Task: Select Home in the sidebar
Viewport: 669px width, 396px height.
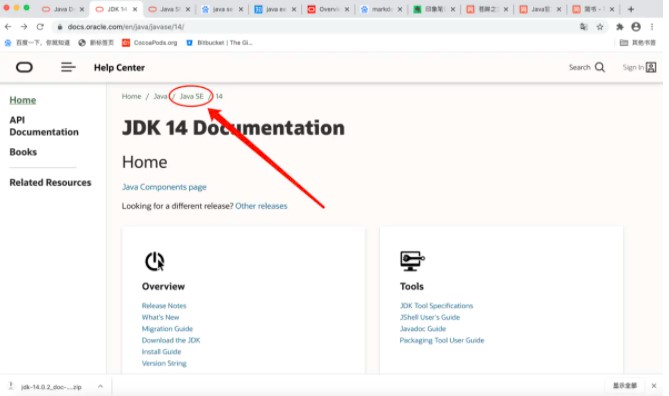Action: click(x=23, y=100)
